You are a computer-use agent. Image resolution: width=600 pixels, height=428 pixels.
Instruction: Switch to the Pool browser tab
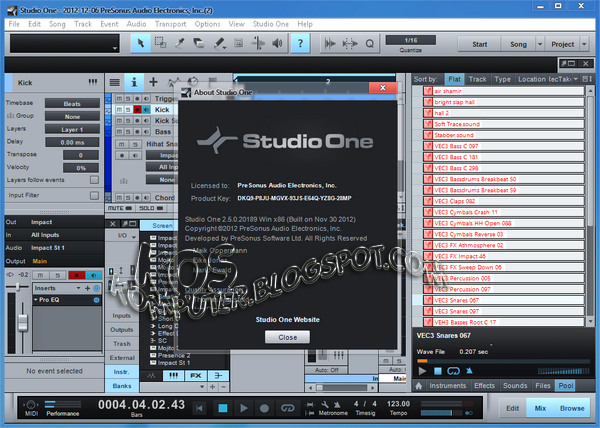coord(566,386)
